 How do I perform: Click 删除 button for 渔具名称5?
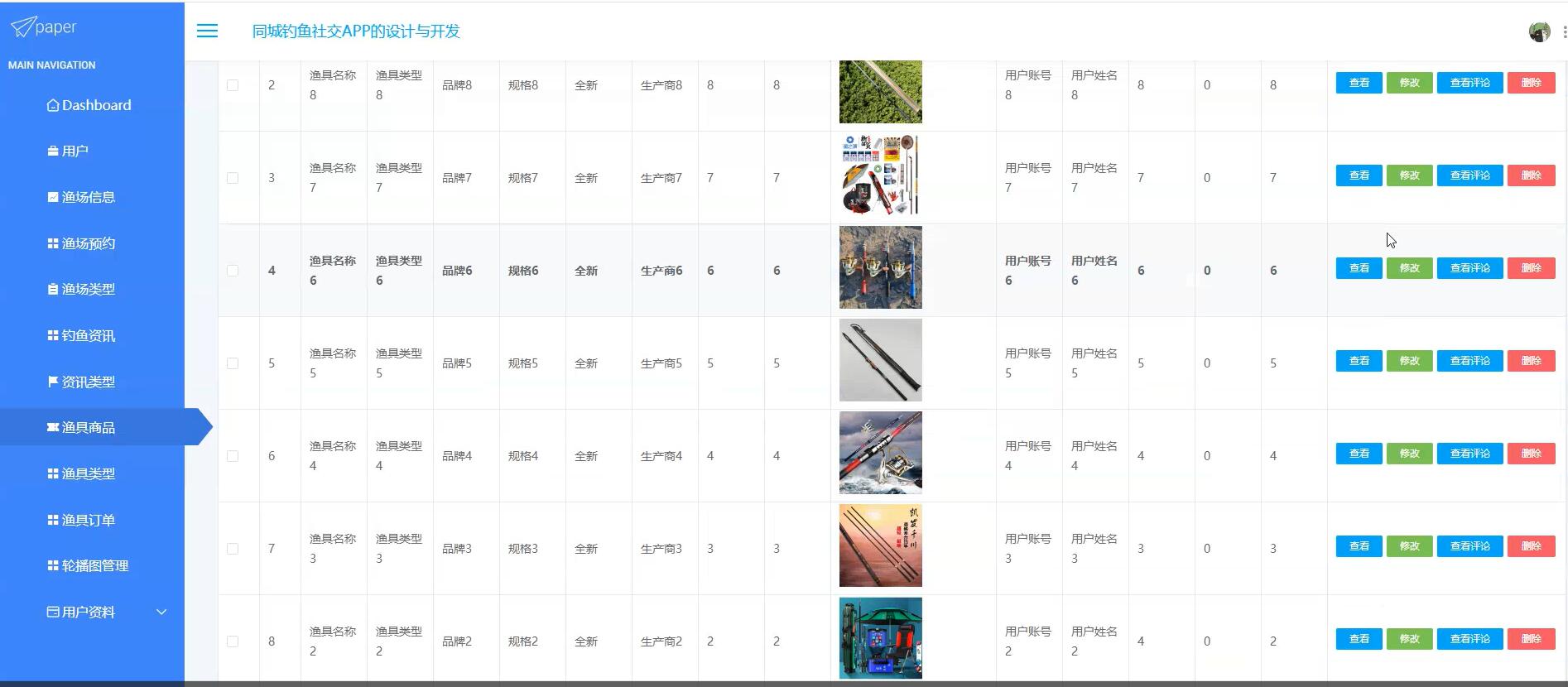pos(1531,361)
